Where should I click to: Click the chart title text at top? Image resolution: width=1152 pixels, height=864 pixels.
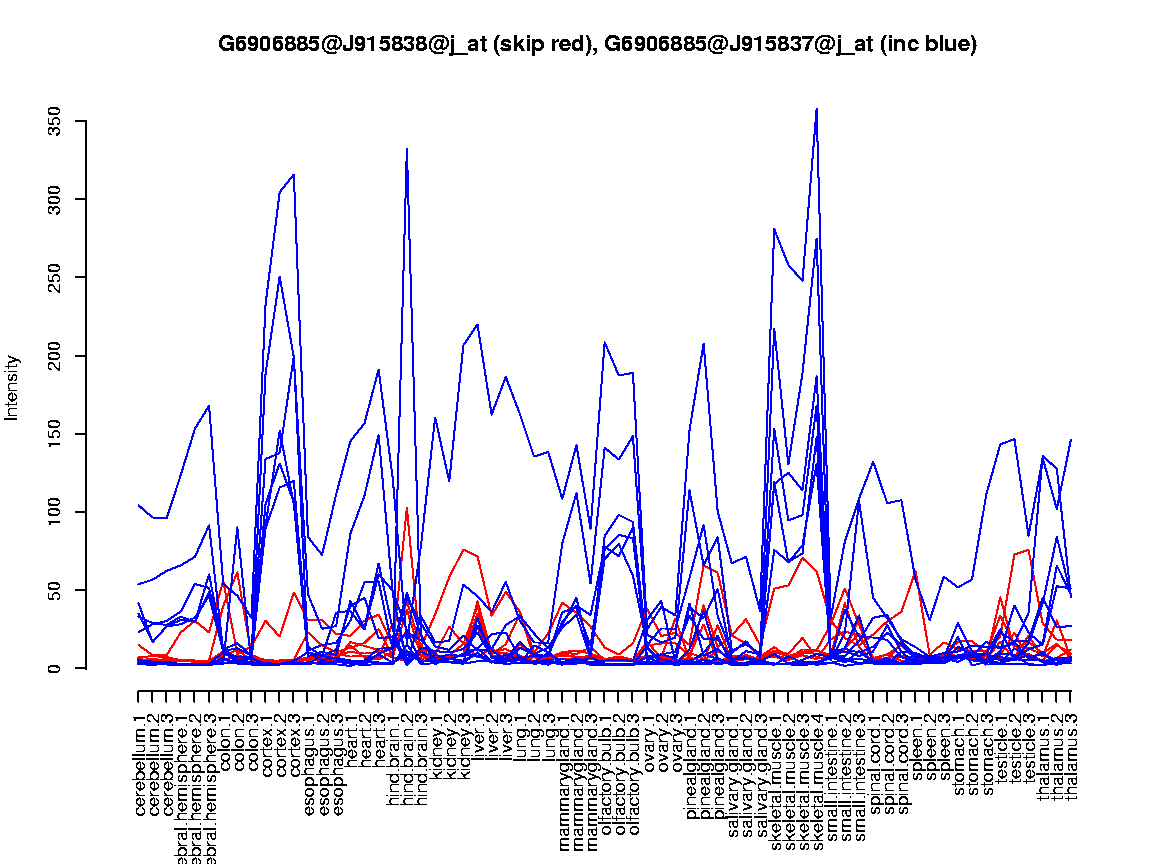tap(597, 44)
